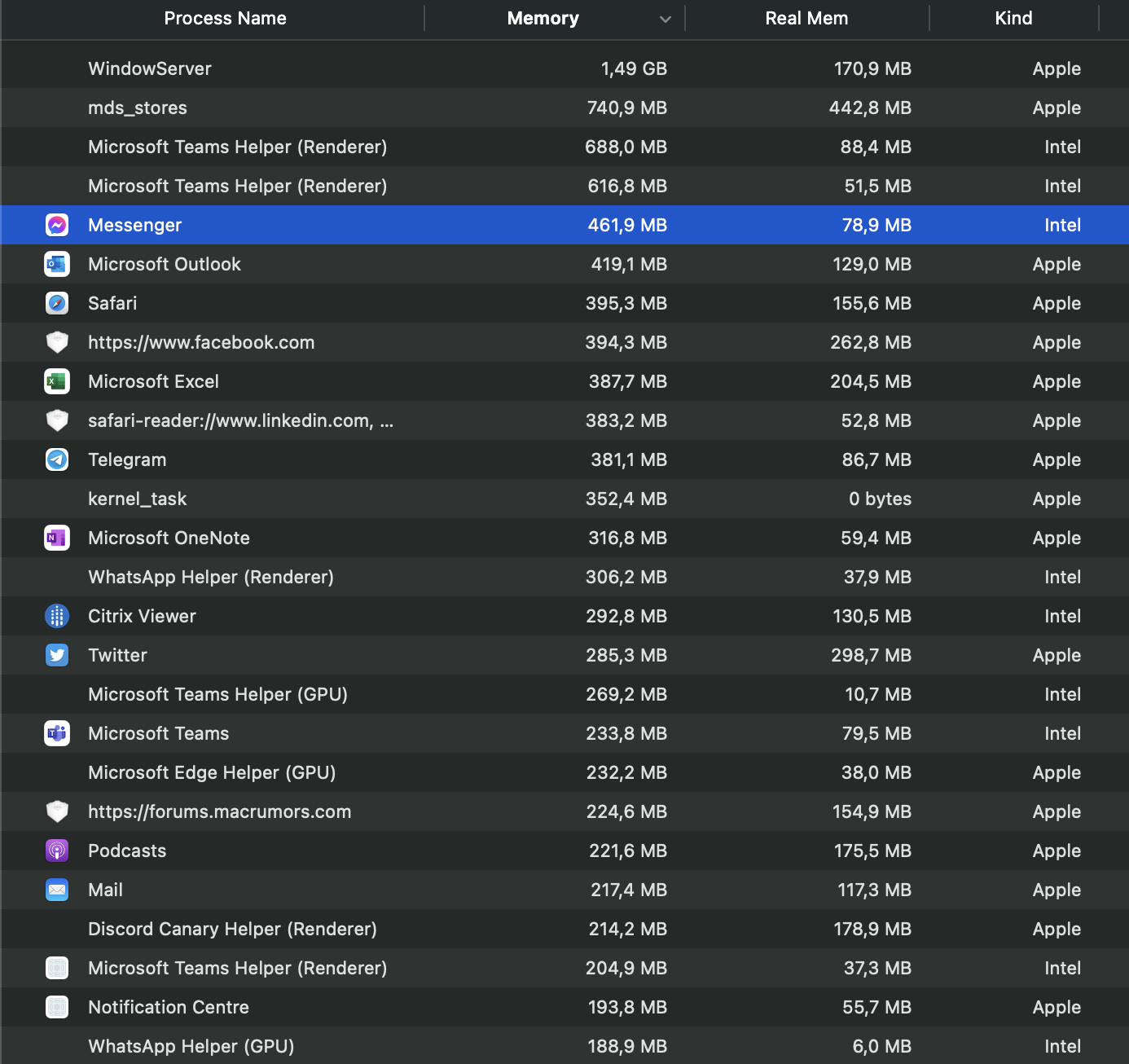The width and height of the screenshot is (1129, 1064).
Task: Select the Podcasts process name
Action: (x=127, y=851)
